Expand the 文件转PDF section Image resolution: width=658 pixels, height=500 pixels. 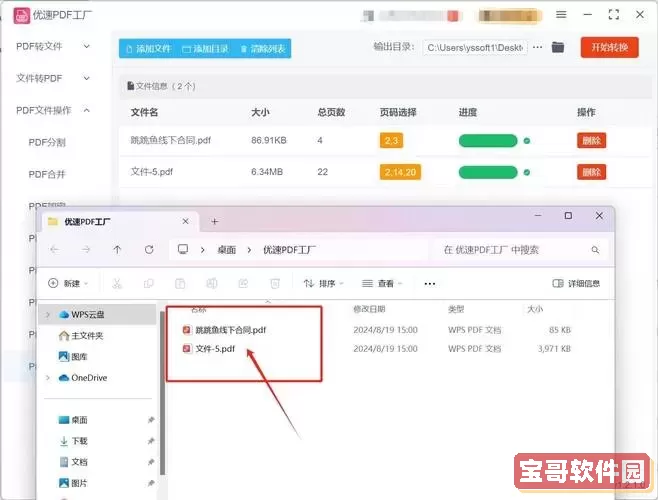(x=52, y=78)
